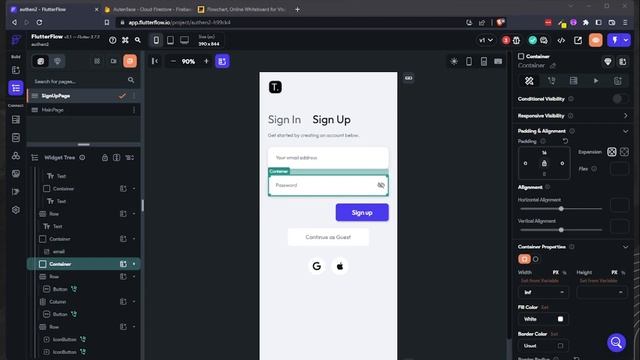Open a new browser tab
Screen dimensions: 640x360
click(x=298, y=9)
